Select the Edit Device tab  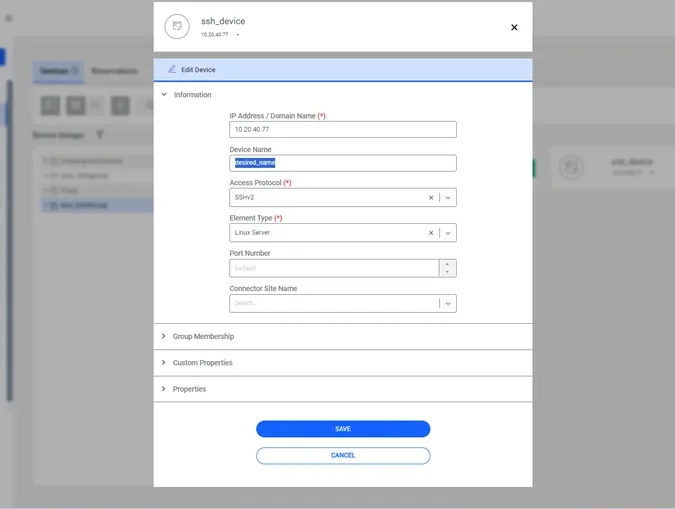point(343,70)
